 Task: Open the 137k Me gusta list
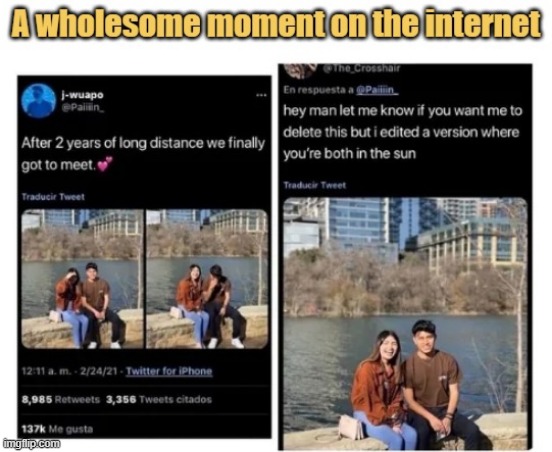point(57,429)
